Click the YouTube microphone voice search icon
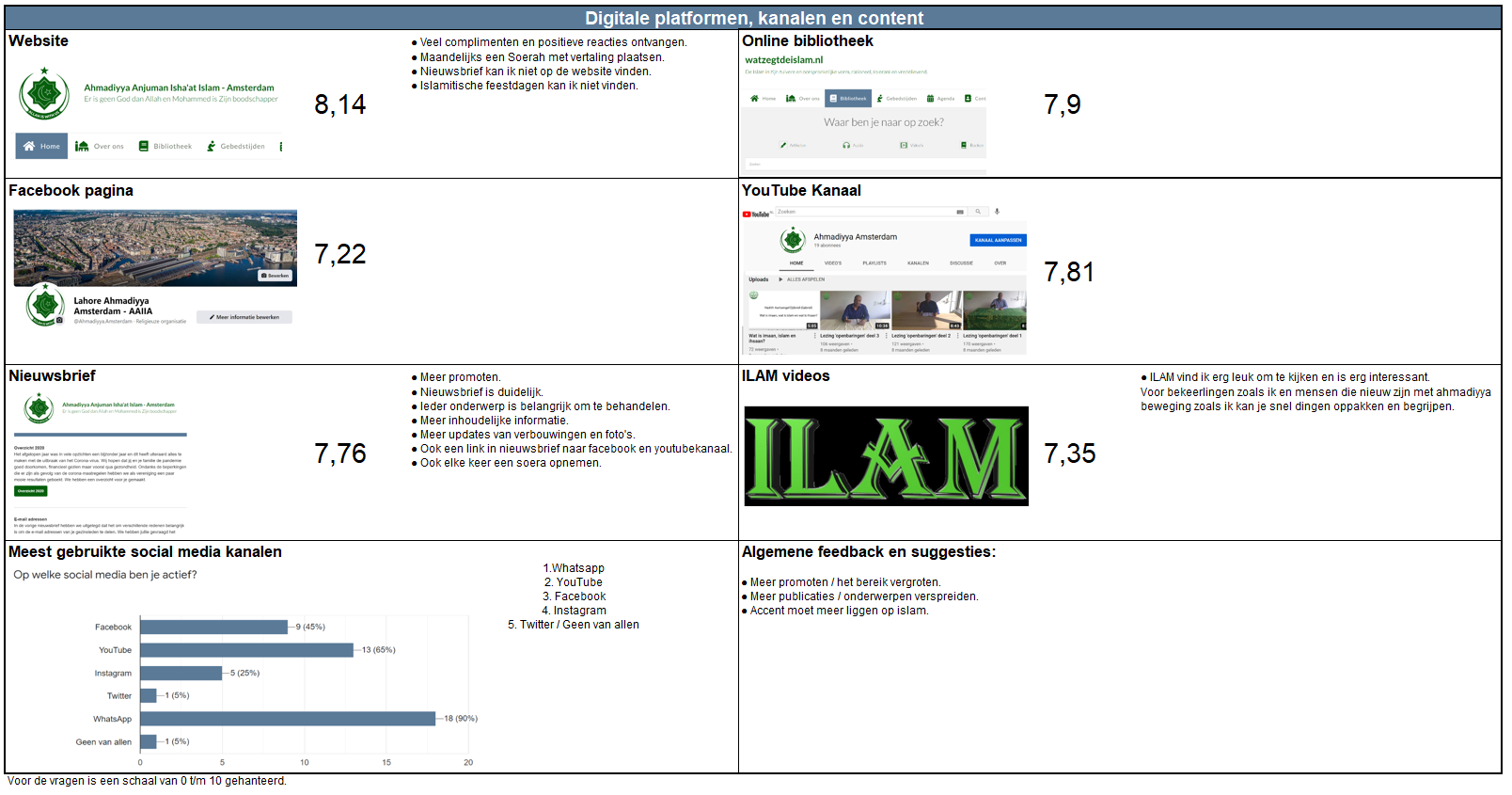Screen dimensions: 1512x795 coord(997,211)
